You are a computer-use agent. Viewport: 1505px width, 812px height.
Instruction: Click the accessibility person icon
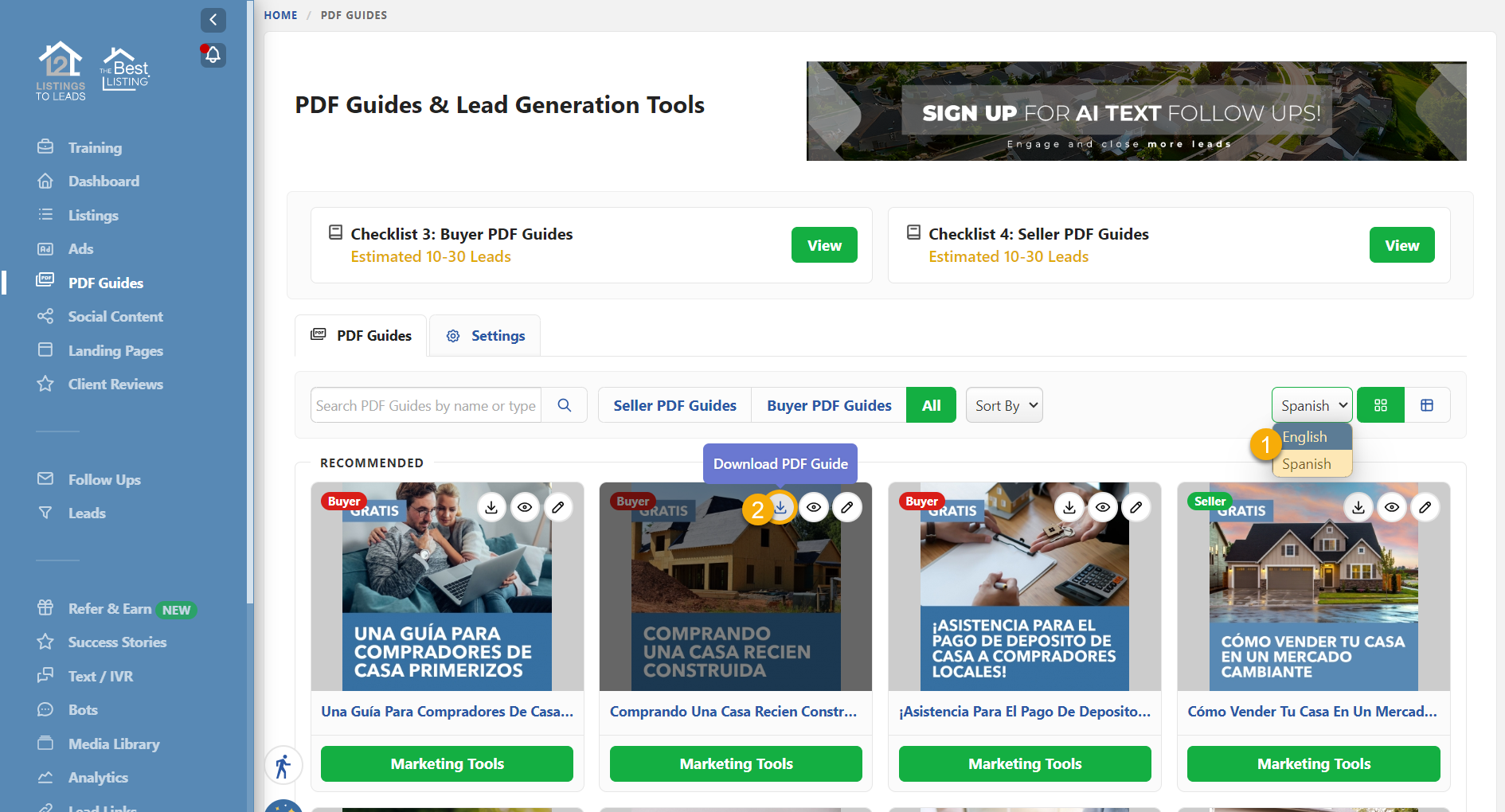point(283,765)
